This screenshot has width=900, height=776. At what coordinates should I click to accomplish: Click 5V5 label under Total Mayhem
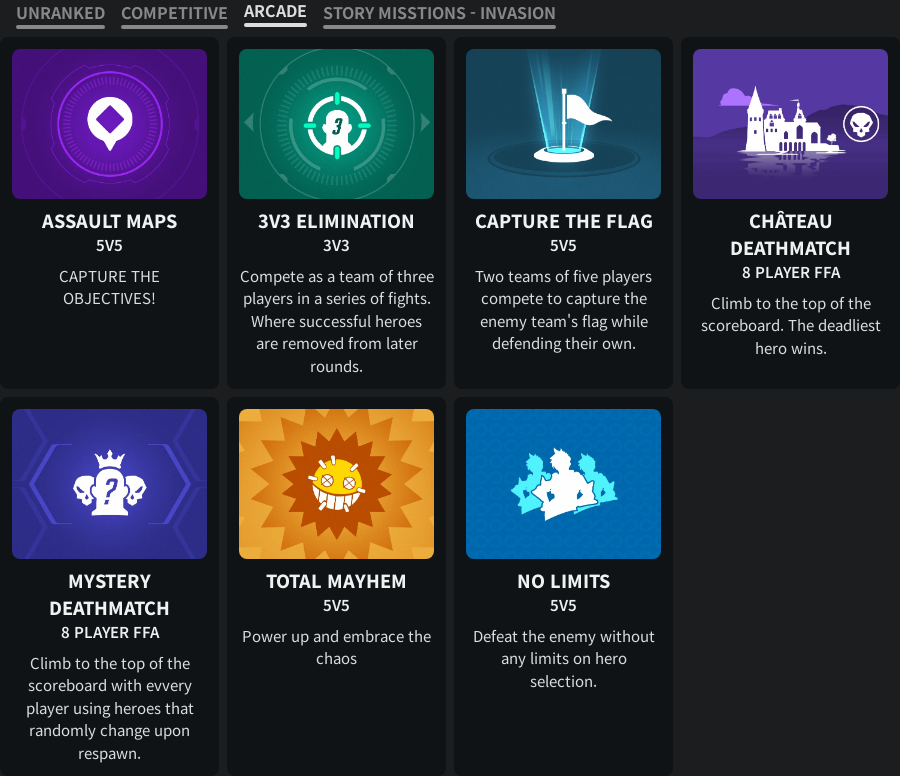point(336,606)
